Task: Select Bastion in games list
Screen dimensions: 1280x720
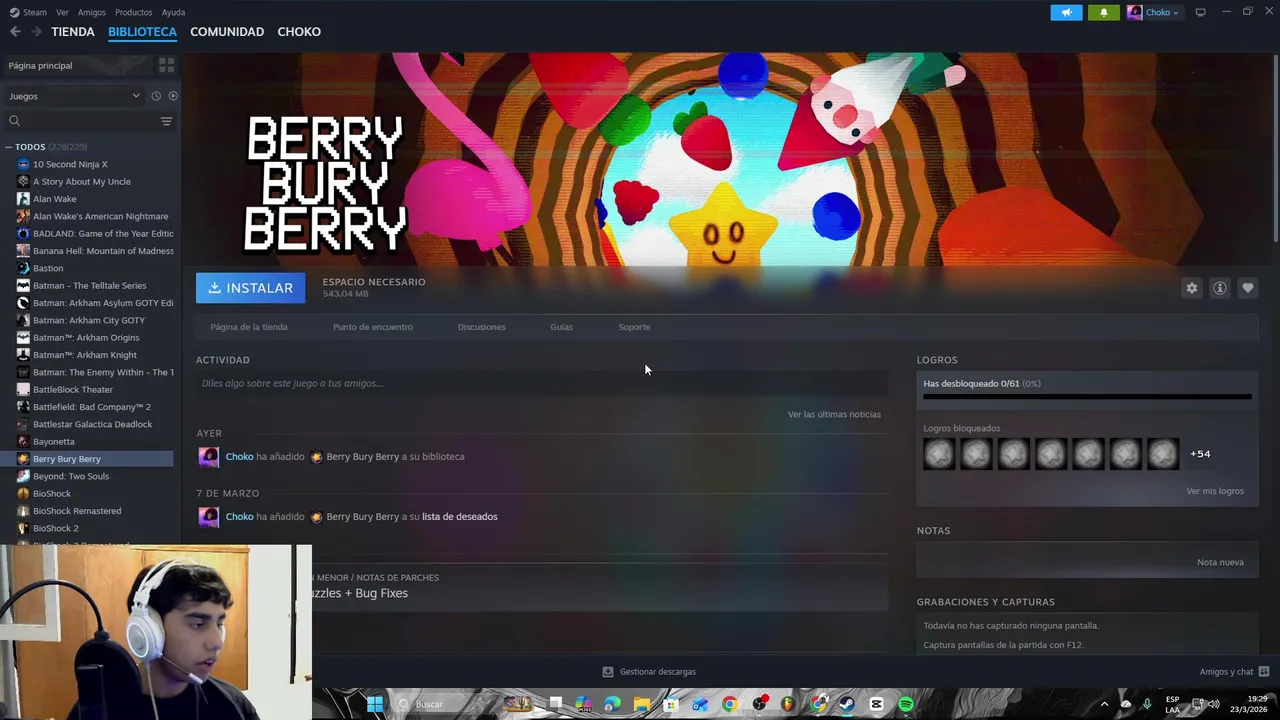Action: [90, 268]
